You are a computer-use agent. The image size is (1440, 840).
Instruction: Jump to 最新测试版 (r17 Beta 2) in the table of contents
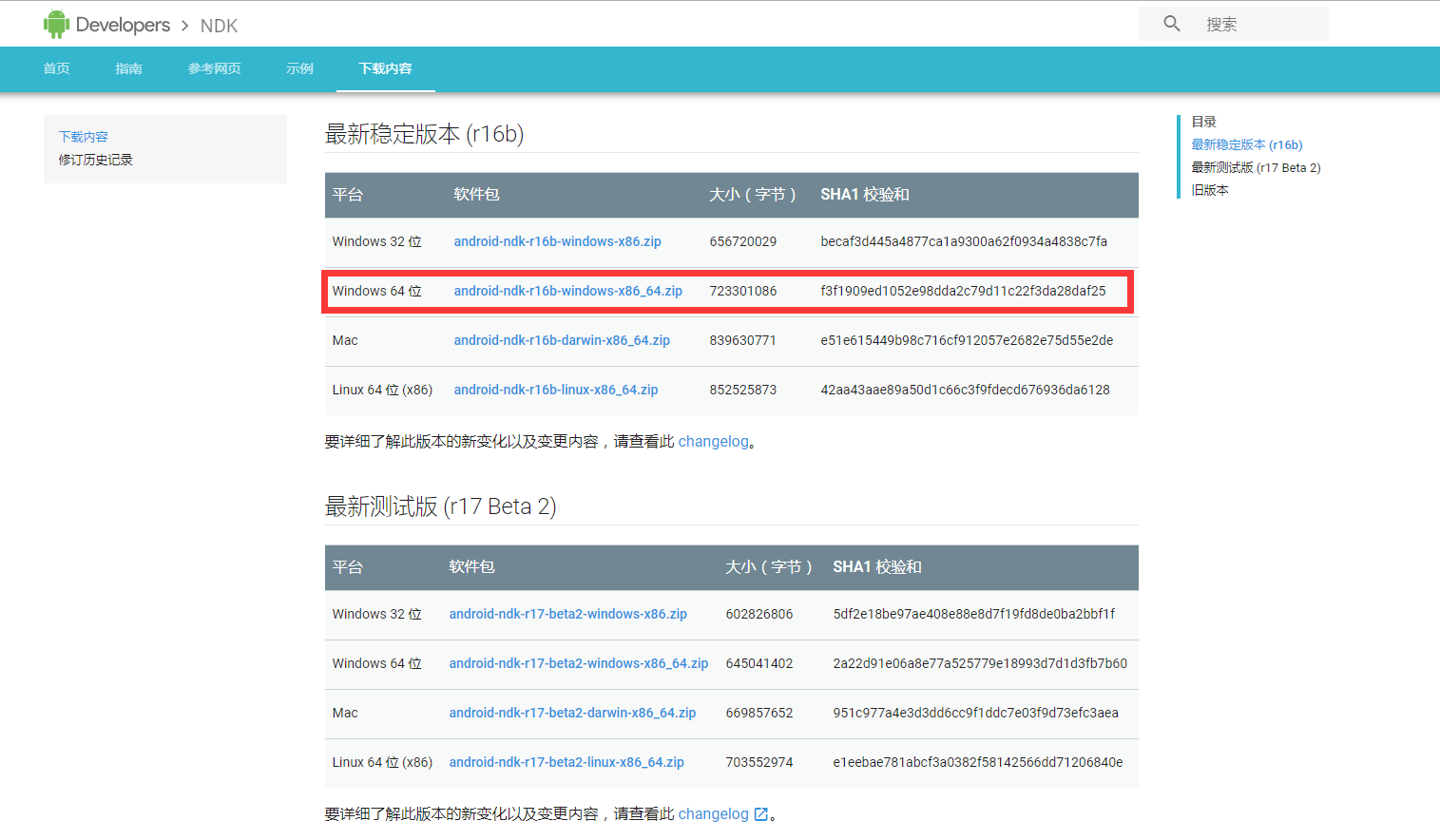pyautogui.click(x=1257, y=167)
